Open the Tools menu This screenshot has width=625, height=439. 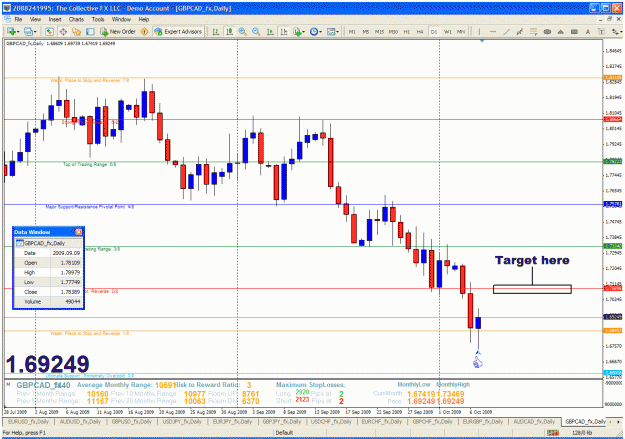(98, 19)
